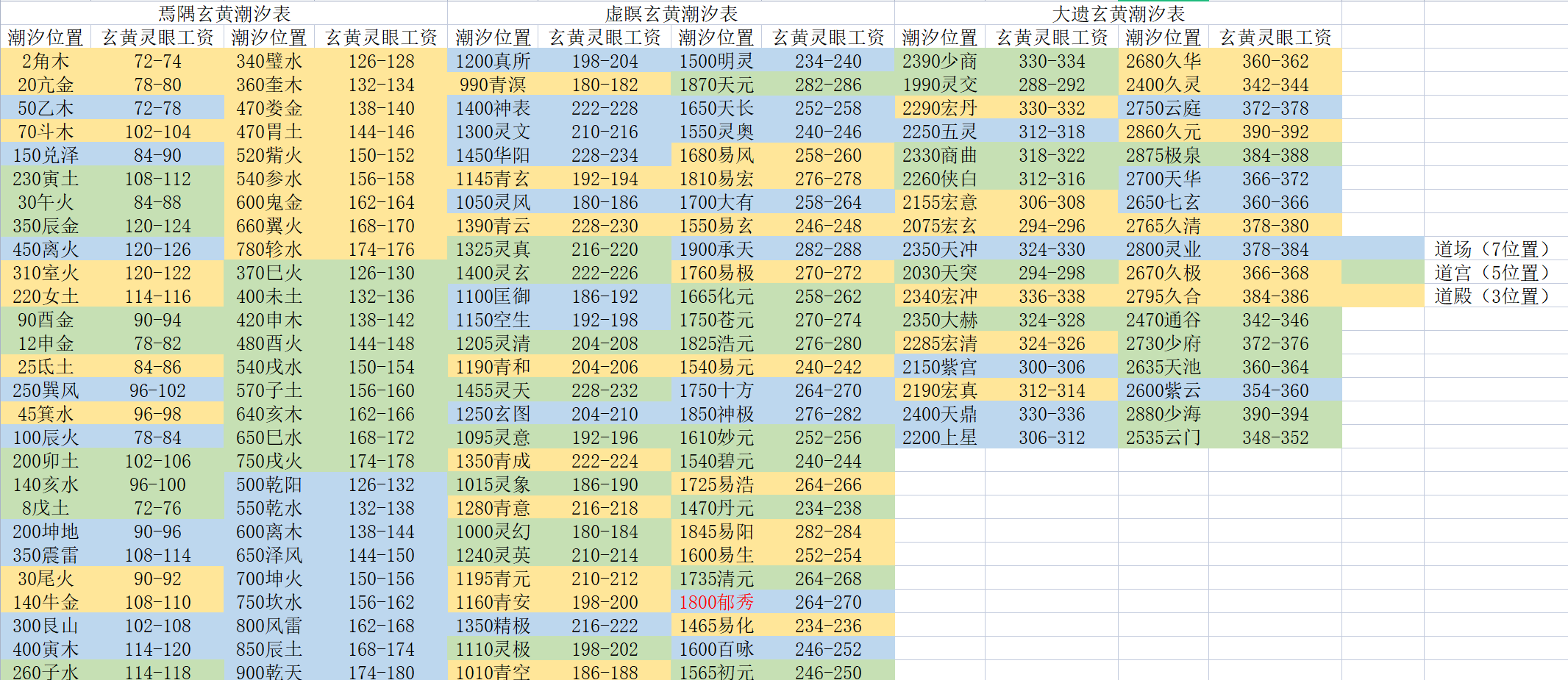
Task: Click the 310室火 cell
Action: pyautogui.click(x=46, y=272)
